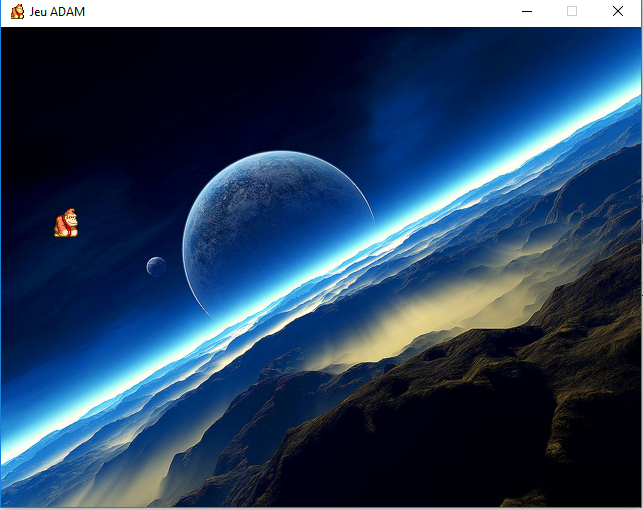
Task: Close the Jeu ADAM window
Action: [618, 11]
